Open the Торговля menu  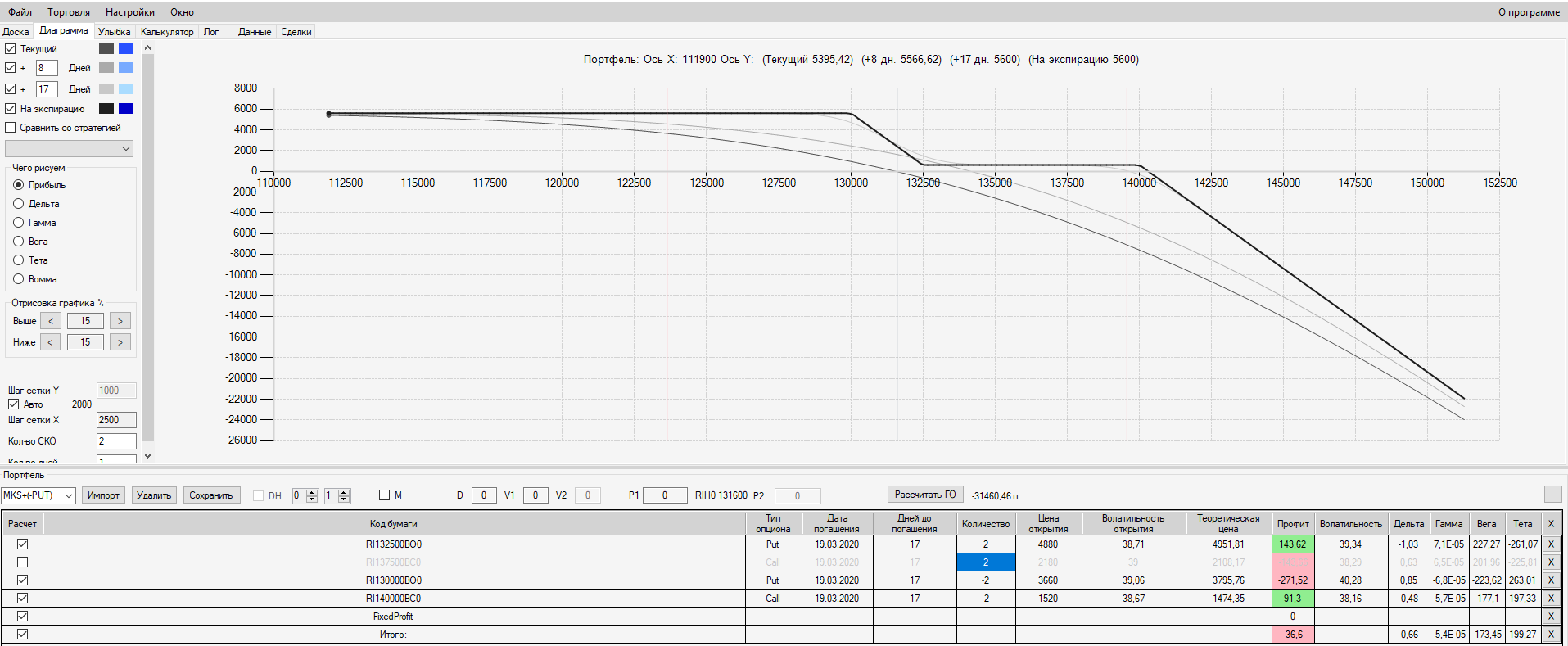tap(69, 12)
